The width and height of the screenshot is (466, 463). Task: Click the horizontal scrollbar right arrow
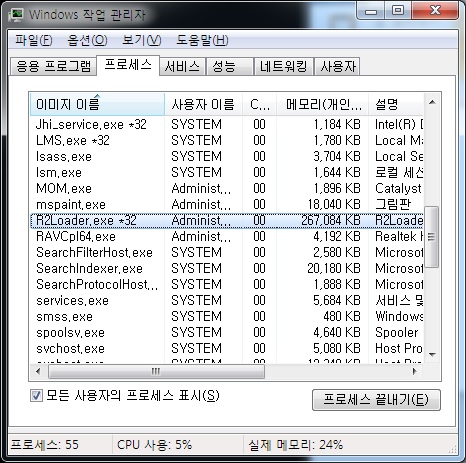415,371
